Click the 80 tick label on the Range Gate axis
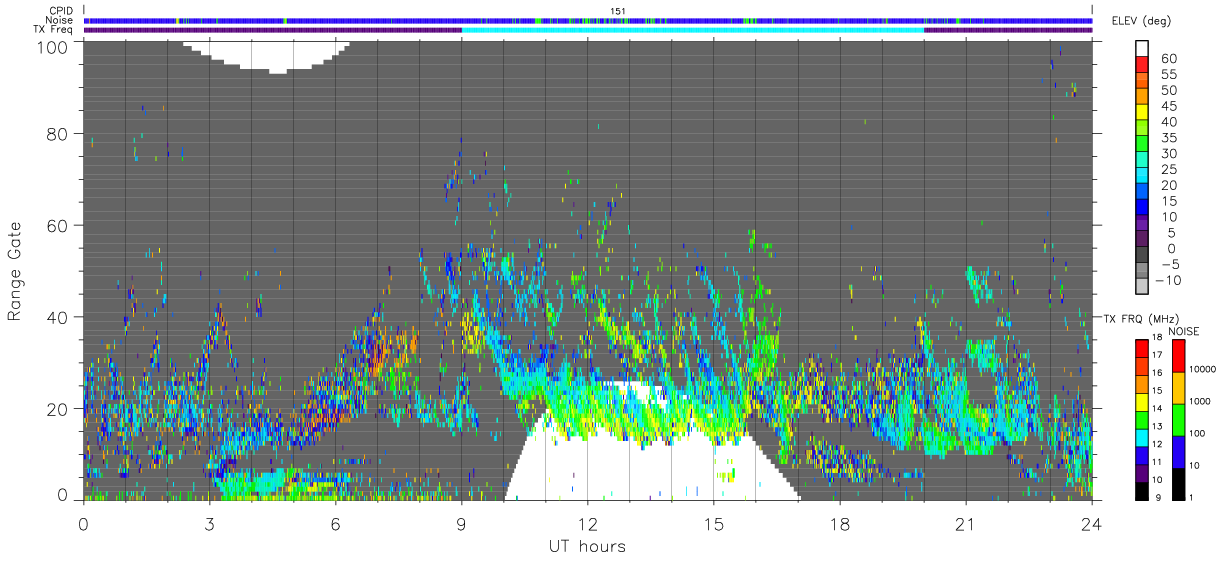 58,134
